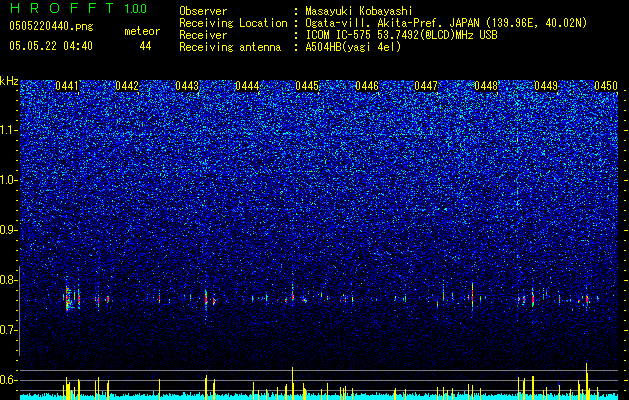629x400 pixels.
Task: Click the meteor count label
Action: point(142,31)
